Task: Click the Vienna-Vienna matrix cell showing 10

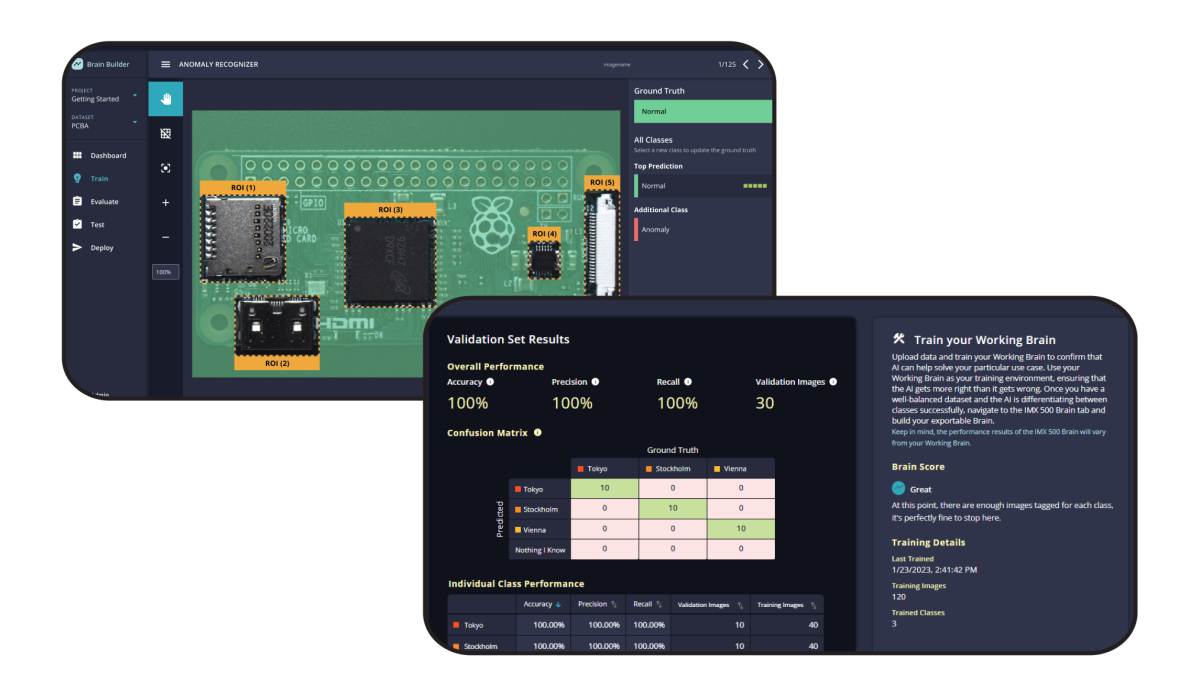Action: (741, 529)
